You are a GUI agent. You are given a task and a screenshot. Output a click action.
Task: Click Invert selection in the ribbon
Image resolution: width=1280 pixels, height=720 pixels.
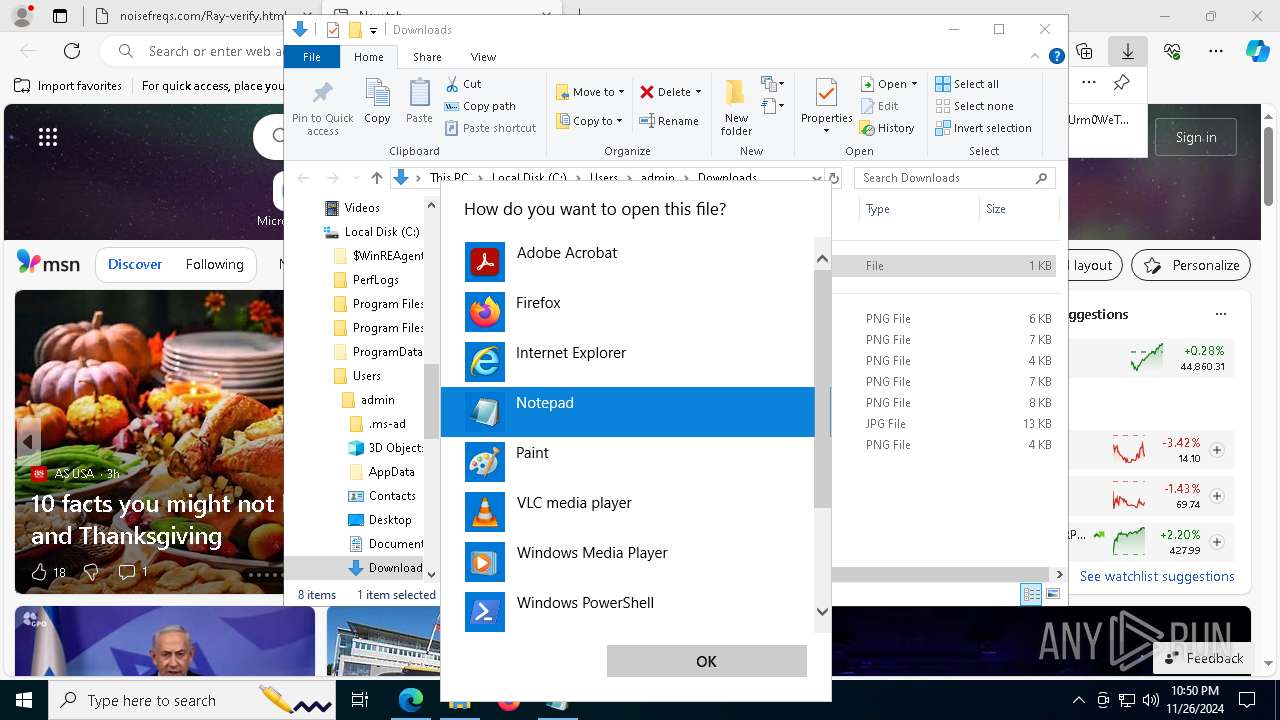click(x=983, y=128)
